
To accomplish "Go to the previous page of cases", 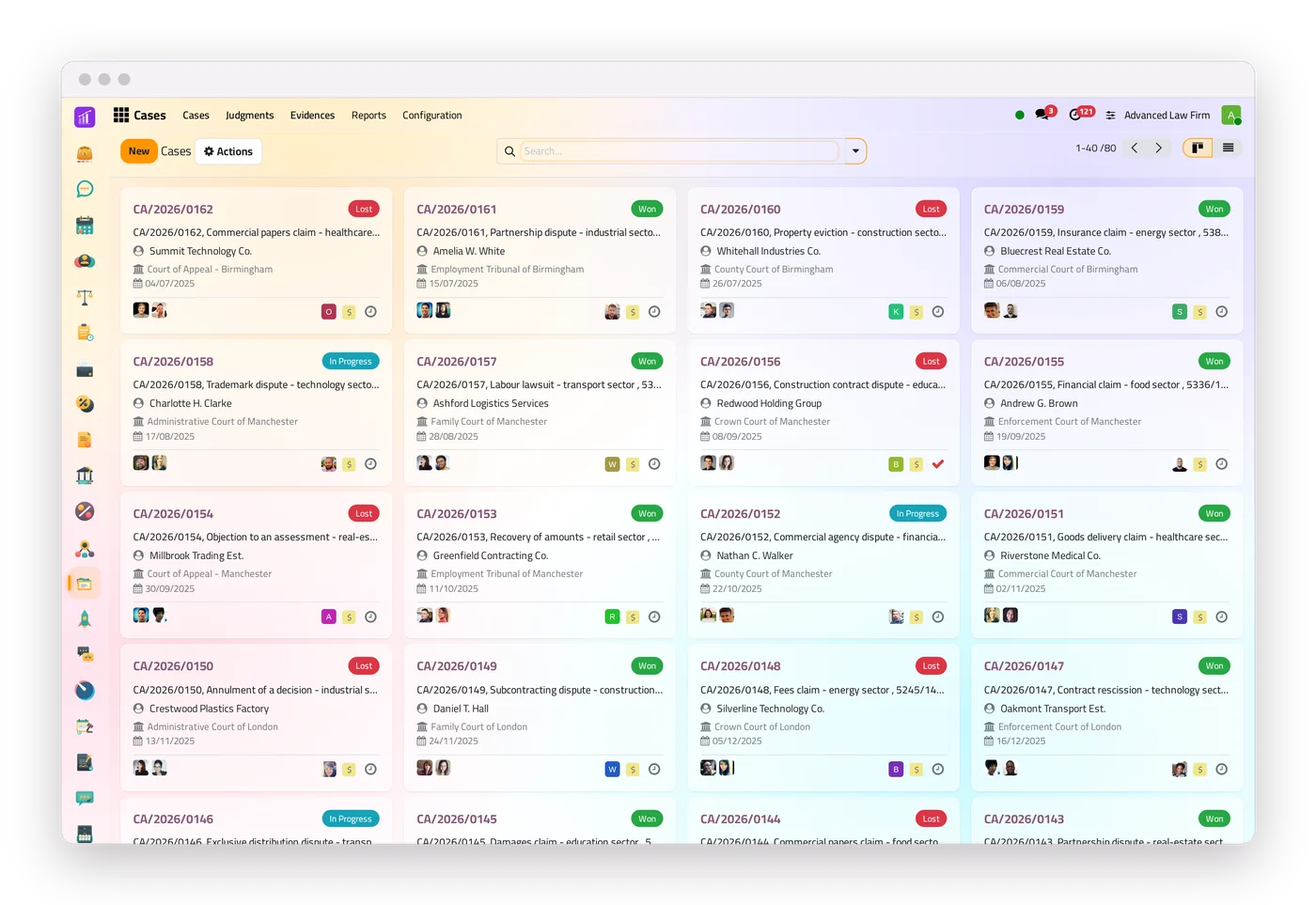I will 1135,148.
